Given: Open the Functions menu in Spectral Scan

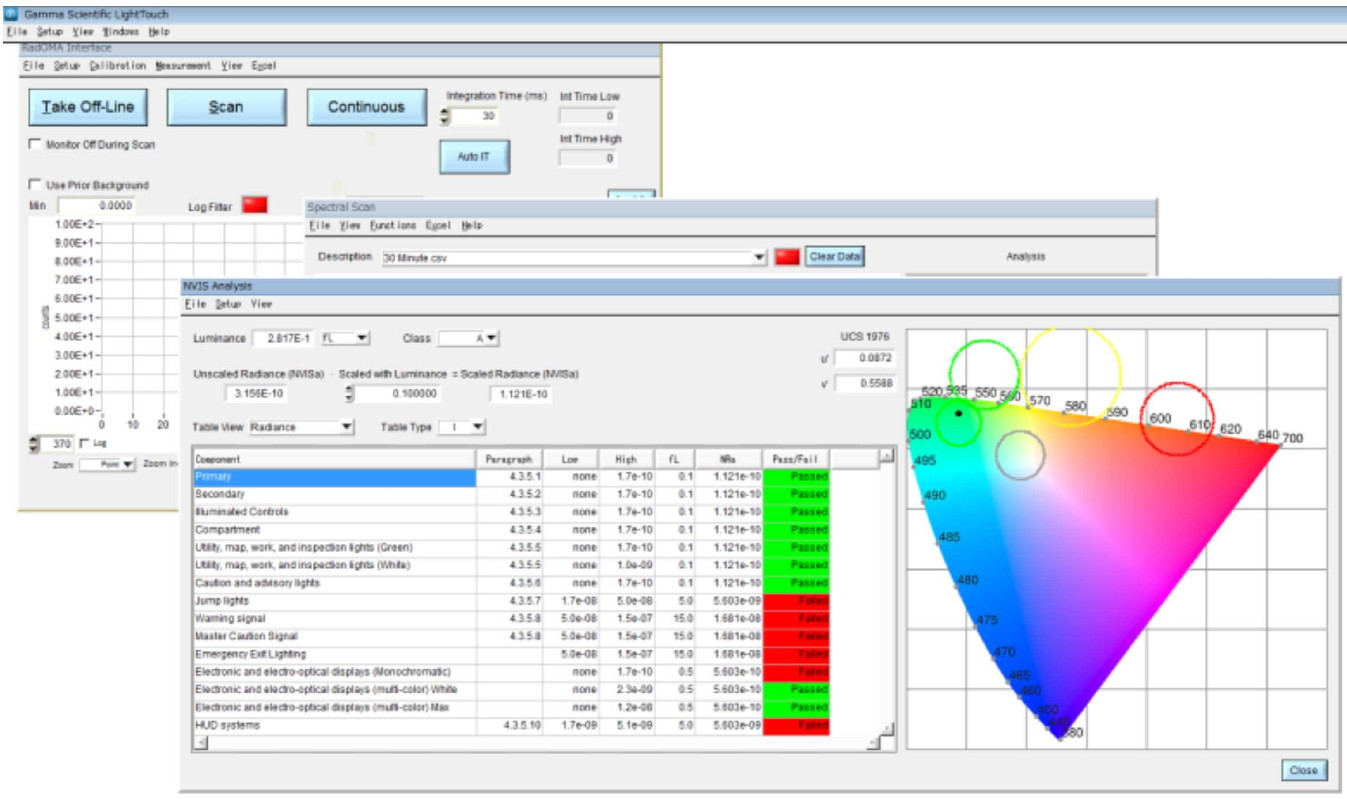Looking at the screenshot, I should pos(393,226).
